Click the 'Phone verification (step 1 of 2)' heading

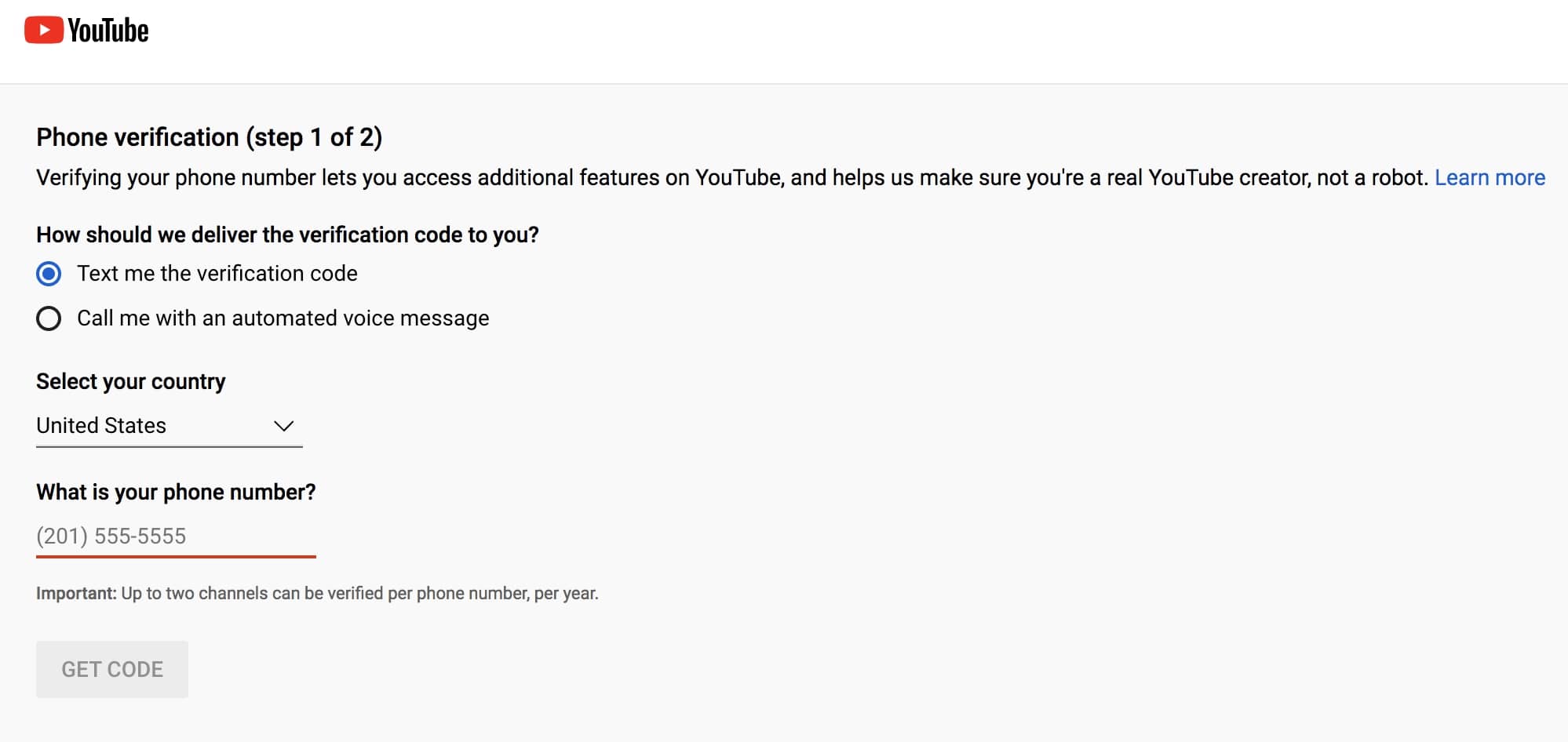(208, 136)
